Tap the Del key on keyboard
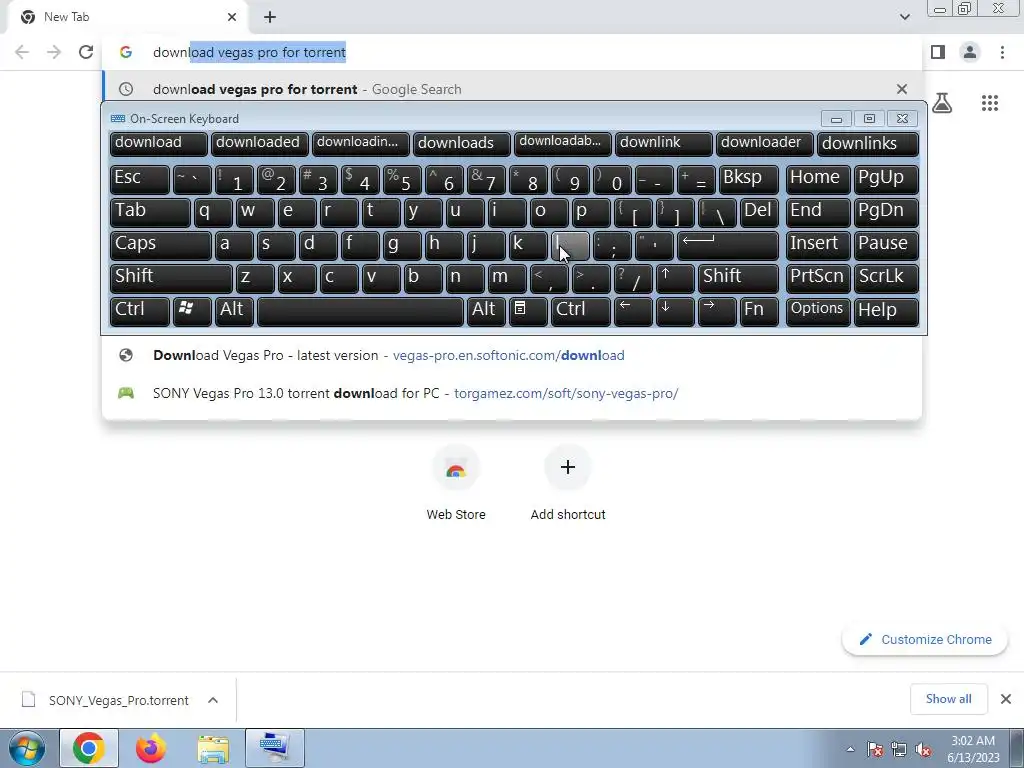The image size is (1024, 768). tap(760, 212)
